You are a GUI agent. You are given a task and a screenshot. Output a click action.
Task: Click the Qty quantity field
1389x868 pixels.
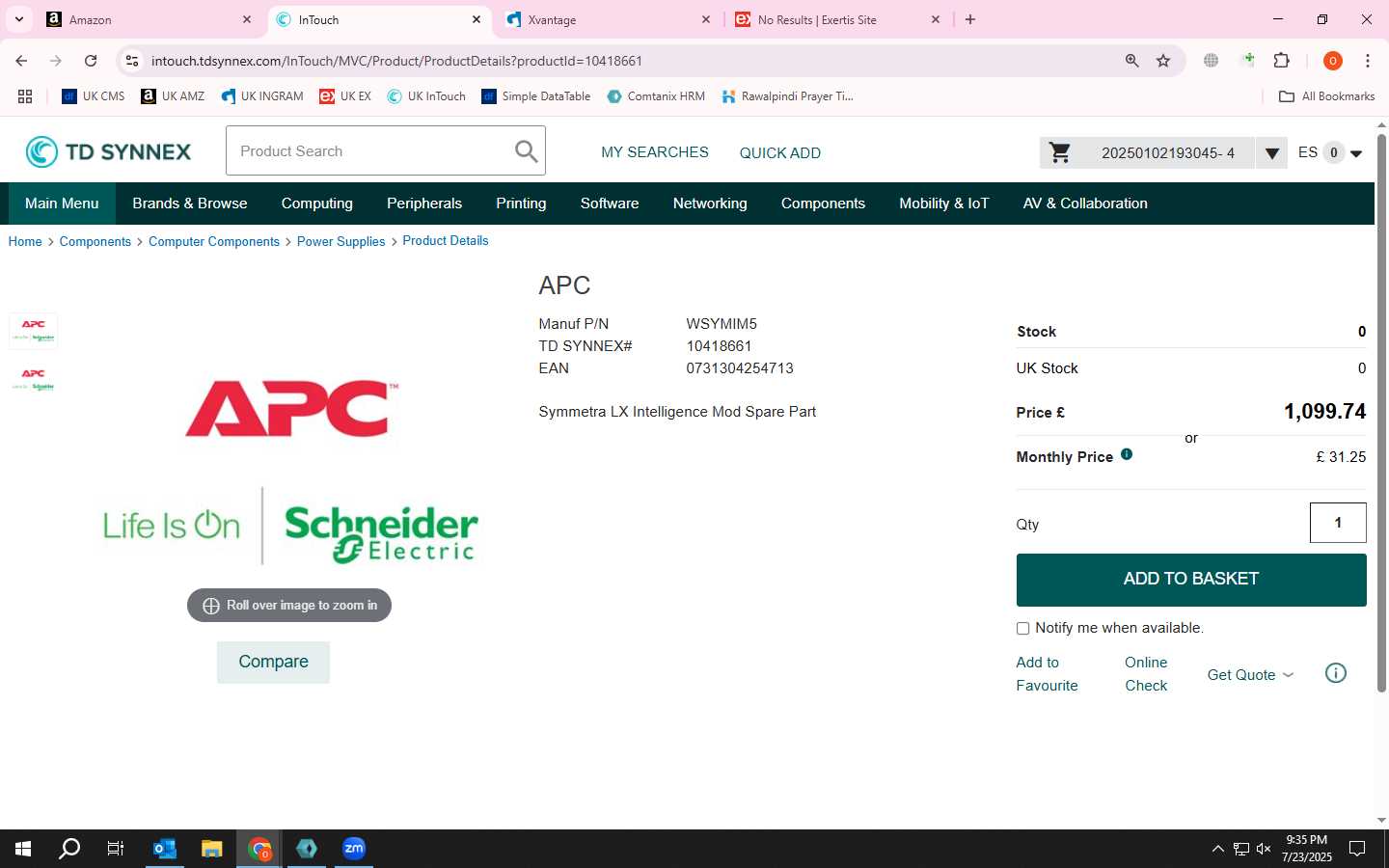click(1338, 523)
